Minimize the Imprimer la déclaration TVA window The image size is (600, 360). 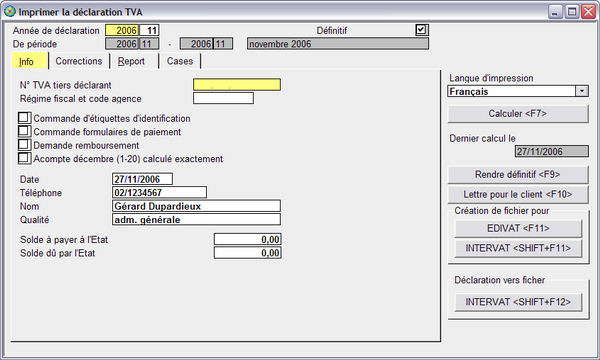pyautogui.click(x=555, y=11)
